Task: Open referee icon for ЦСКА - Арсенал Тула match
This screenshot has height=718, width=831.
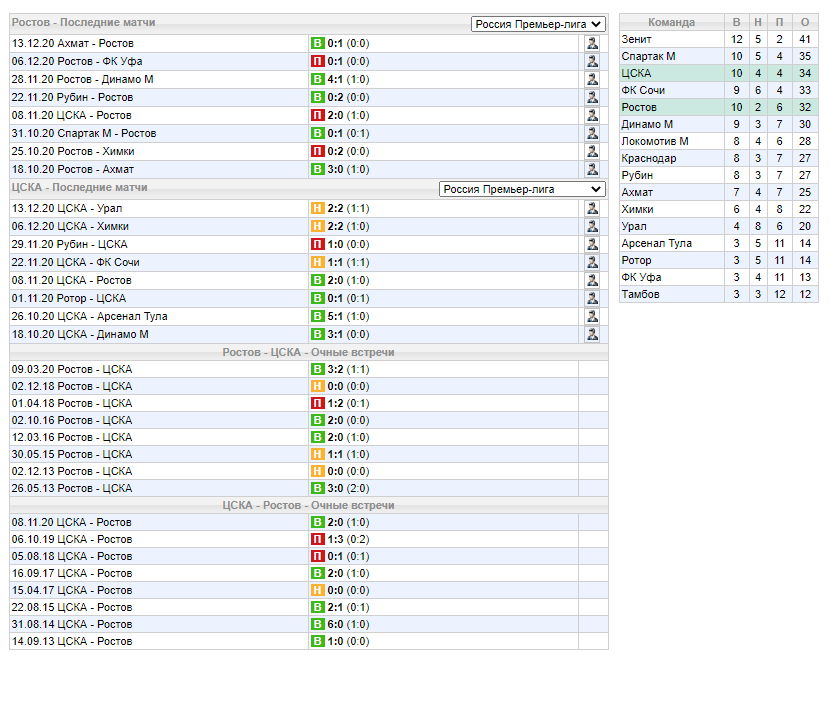Action: (x=592, y=316)
